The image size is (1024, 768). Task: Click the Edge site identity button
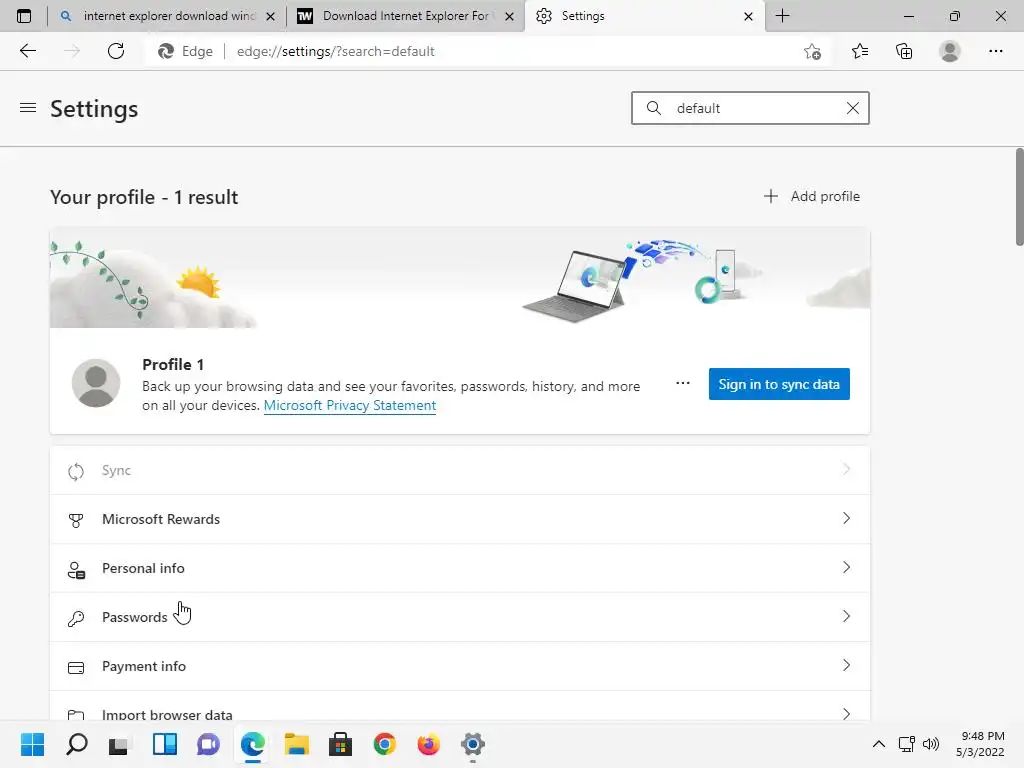pos(185,52)
